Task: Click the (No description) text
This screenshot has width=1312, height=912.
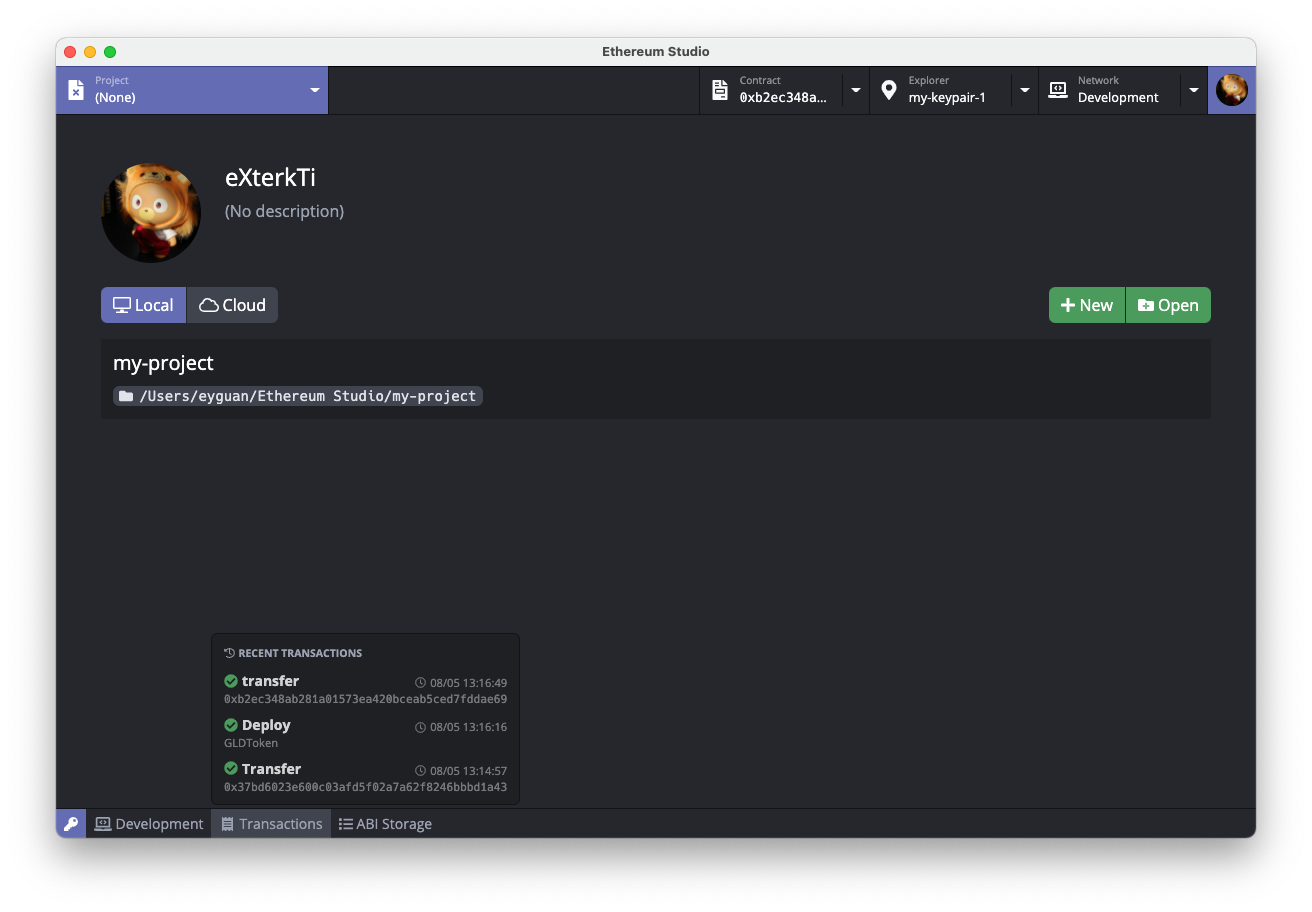Action: tap(284, 211)
